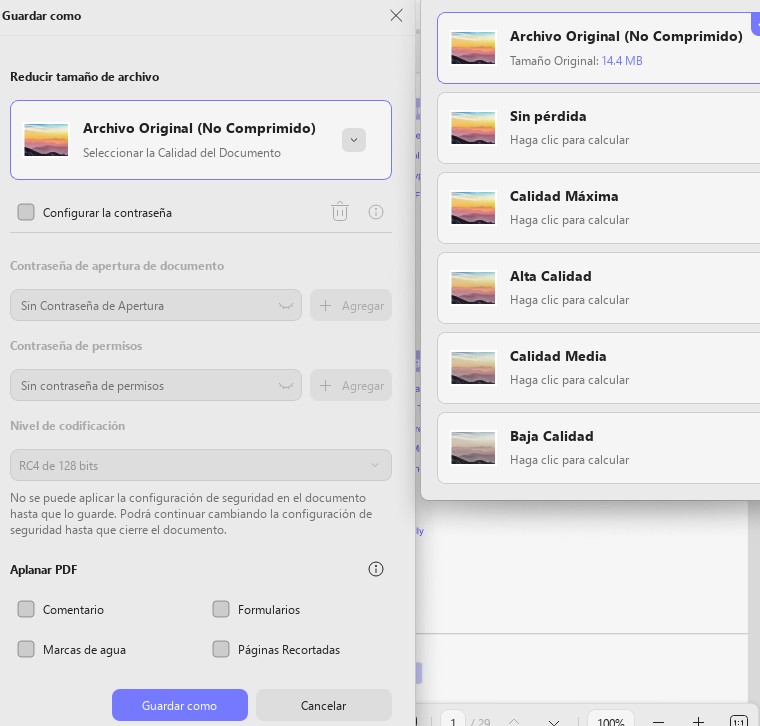Click the trash icon beside Configurar la contraseña
This screenshot has height=726, width=760.
coord(340,212)
